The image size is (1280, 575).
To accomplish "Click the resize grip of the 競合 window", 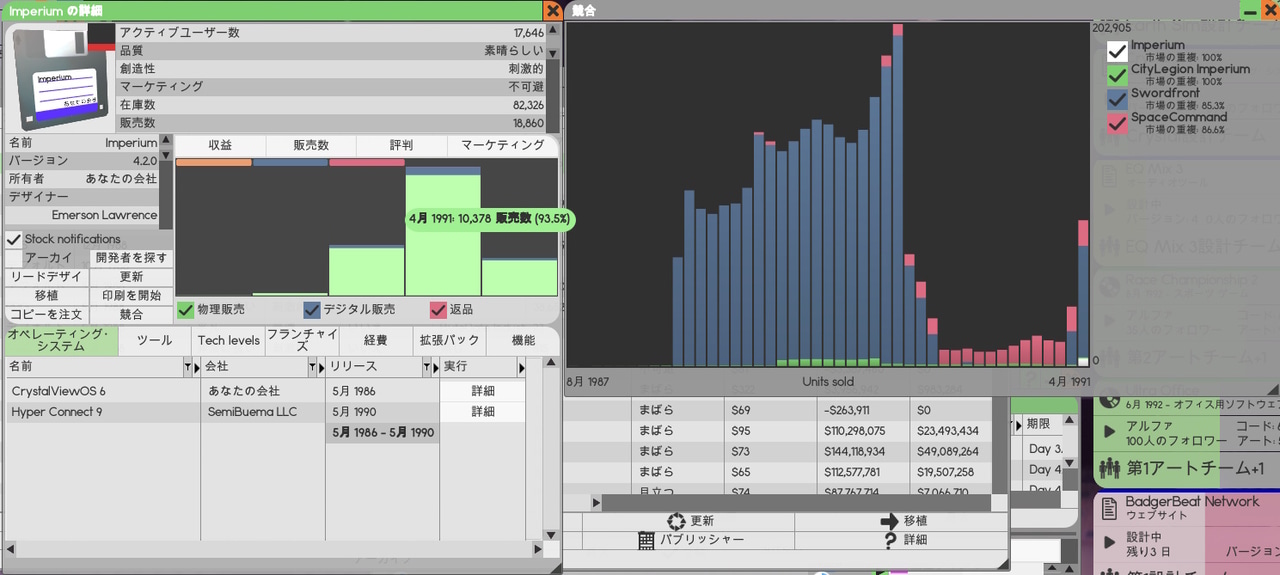I will [1272, 389].
